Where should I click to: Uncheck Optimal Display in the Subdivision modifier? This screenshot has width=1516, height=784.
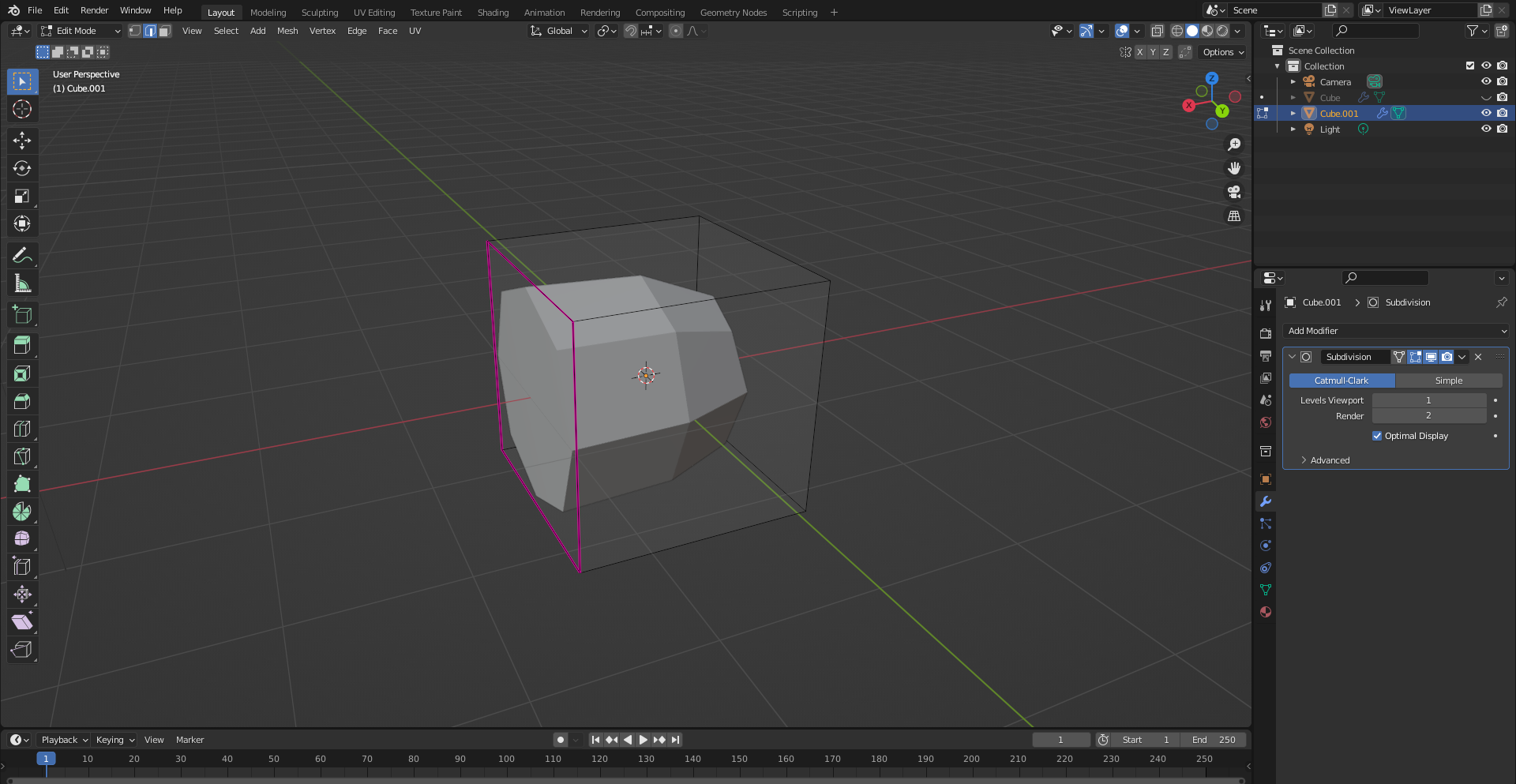(1377, 435)
